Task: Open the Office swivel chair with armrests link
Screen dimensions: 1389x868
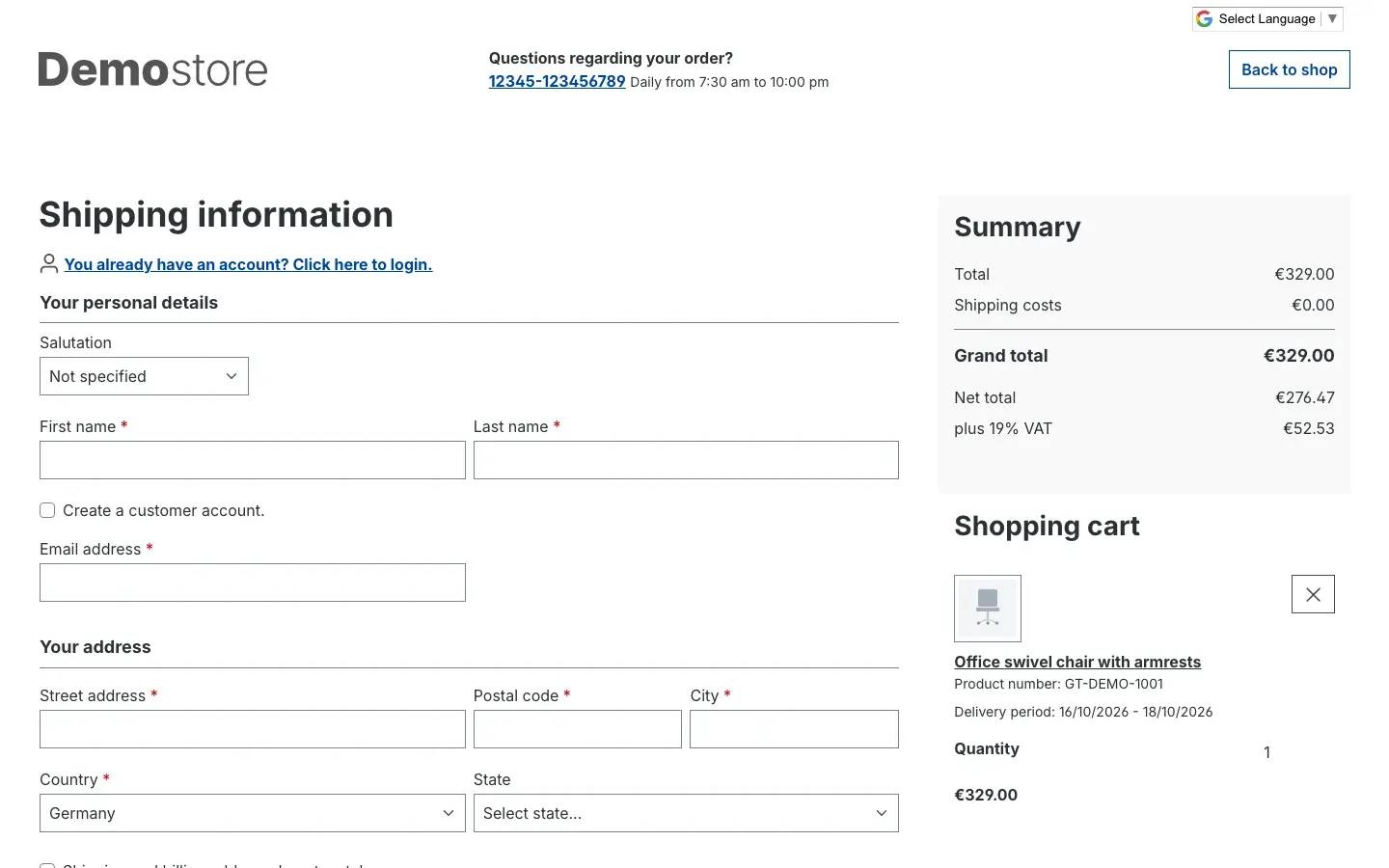Action: (1077, 662)
